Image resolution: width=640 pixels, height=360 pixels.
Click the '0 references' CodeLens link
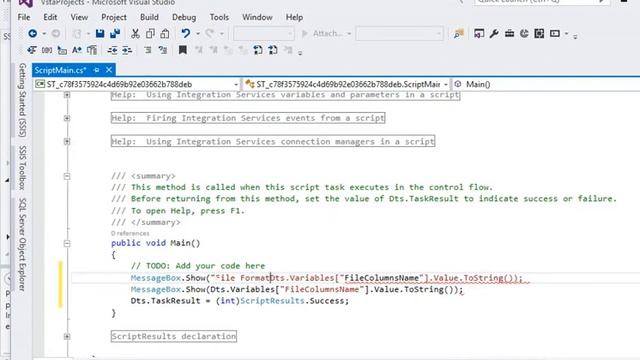(130, 233)
